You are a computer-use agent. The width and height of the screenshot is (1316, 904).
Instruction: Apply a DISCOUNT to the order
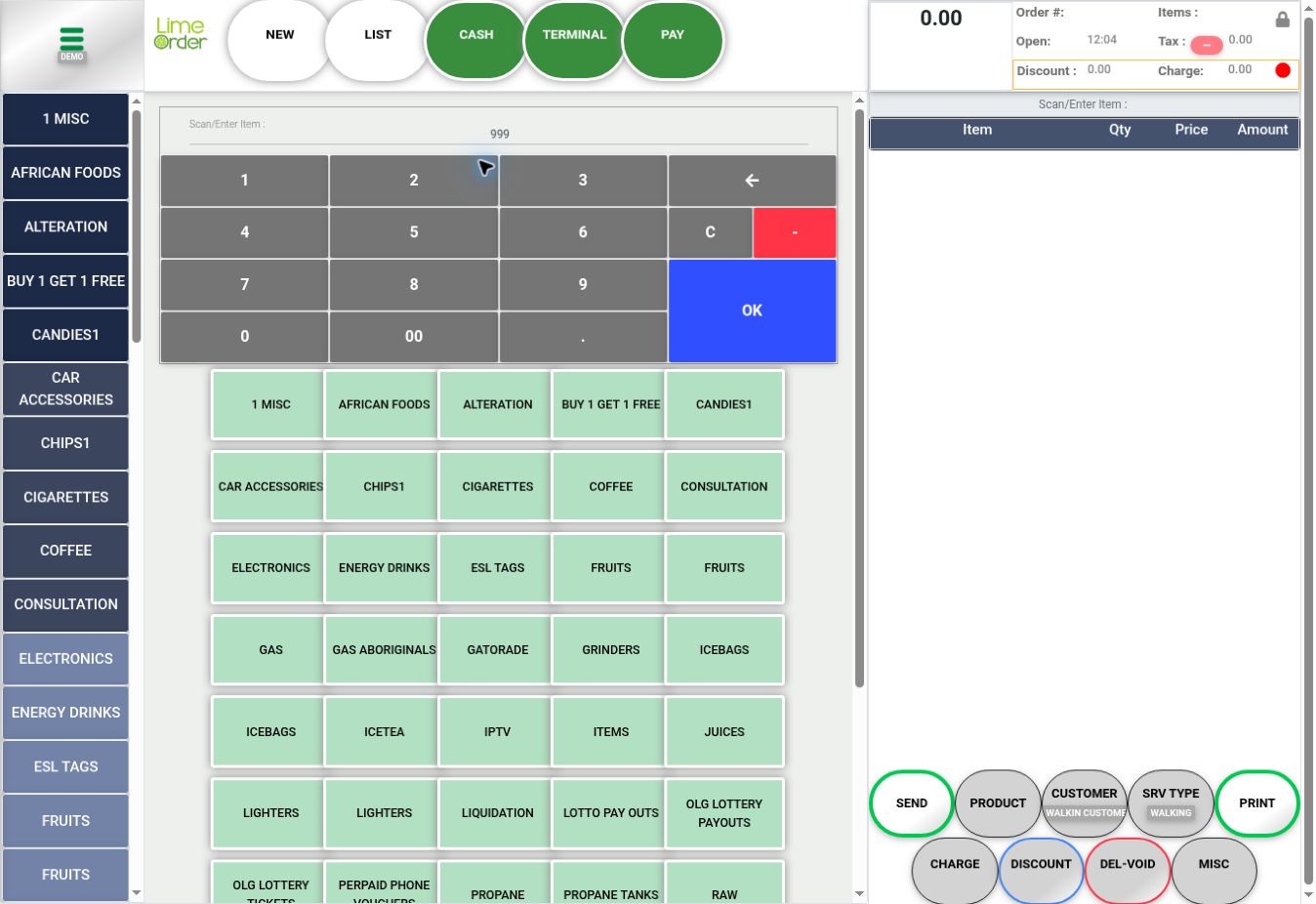1041,870
